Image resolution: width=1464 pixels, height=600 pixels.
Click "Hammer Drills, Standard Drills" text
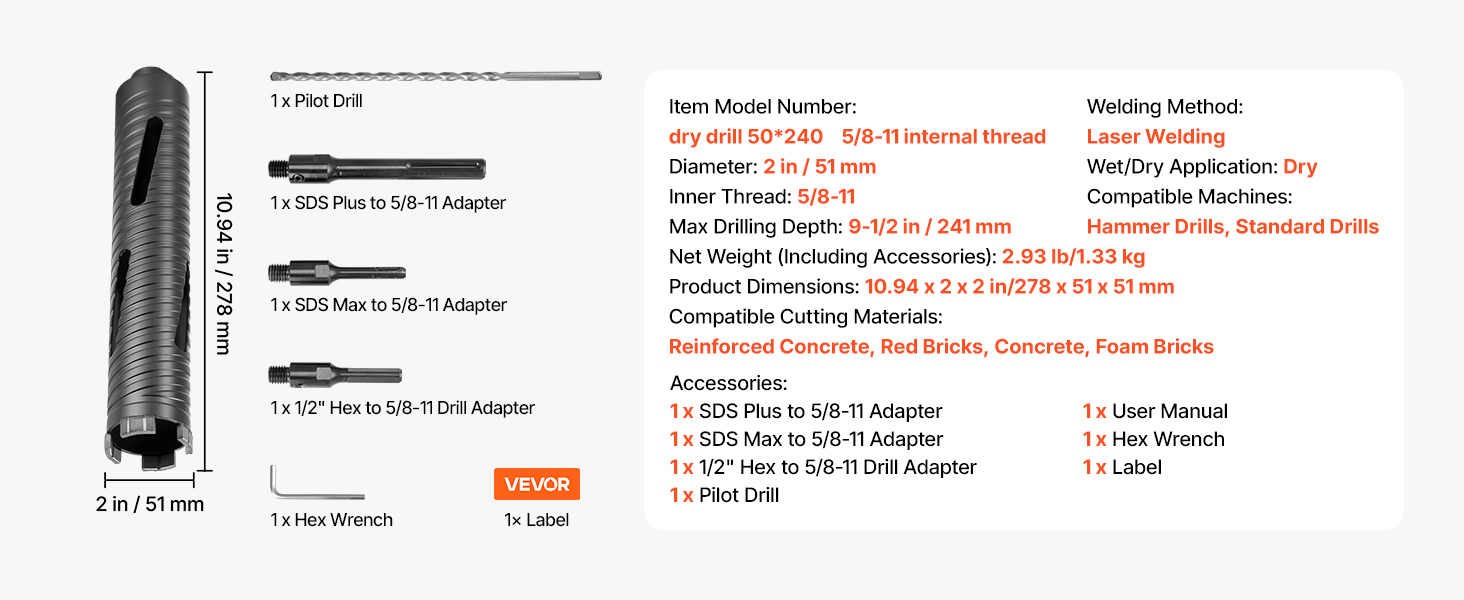coord(1232,227)
